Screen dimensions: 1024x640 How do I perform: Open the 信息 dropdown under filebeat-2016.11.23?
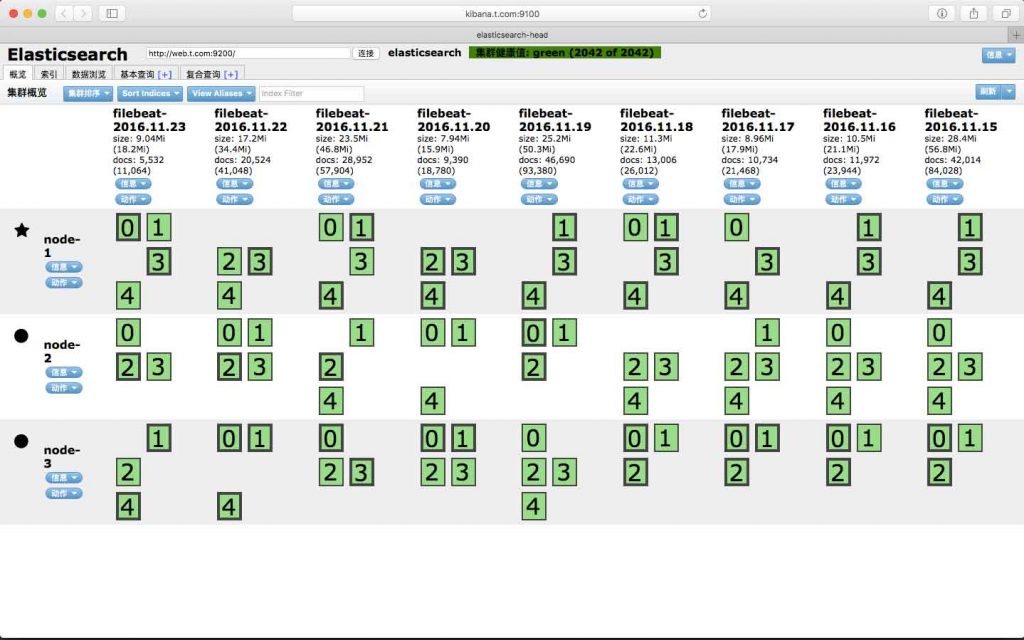(133, 184)
